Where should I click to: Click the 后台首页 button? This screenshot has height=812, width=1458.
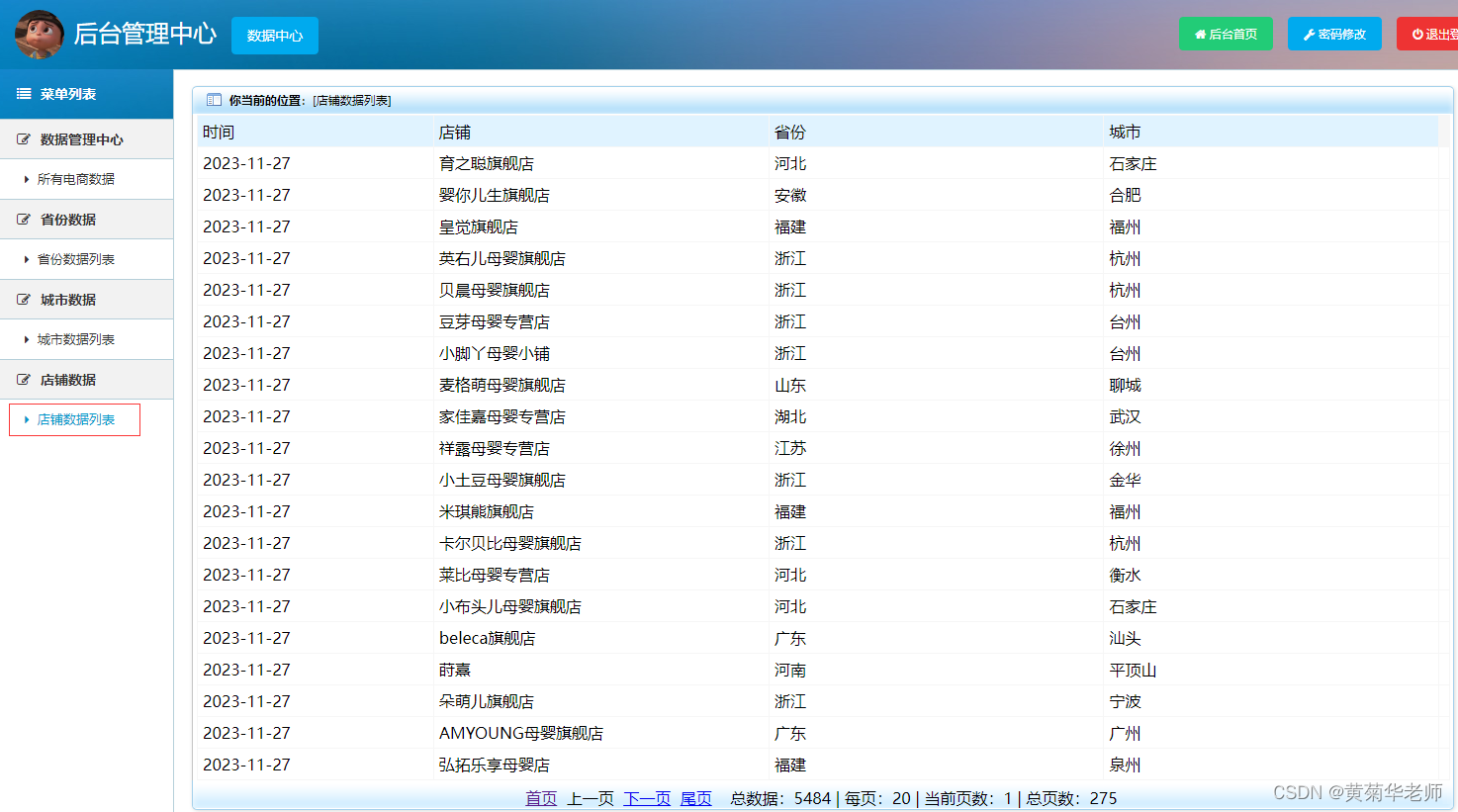coord(1227,33)
